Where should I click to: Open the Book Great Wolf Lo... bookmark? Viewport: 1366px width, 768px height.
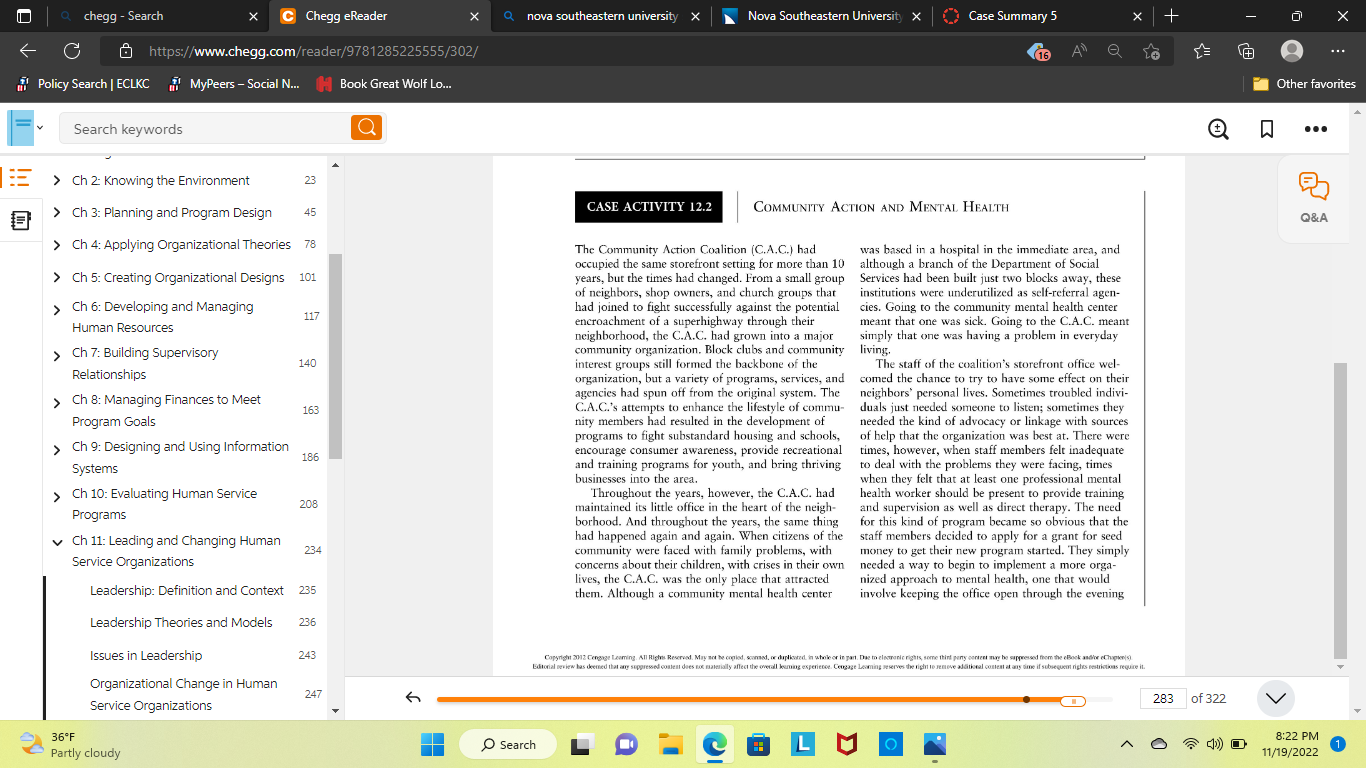[383, 84]
